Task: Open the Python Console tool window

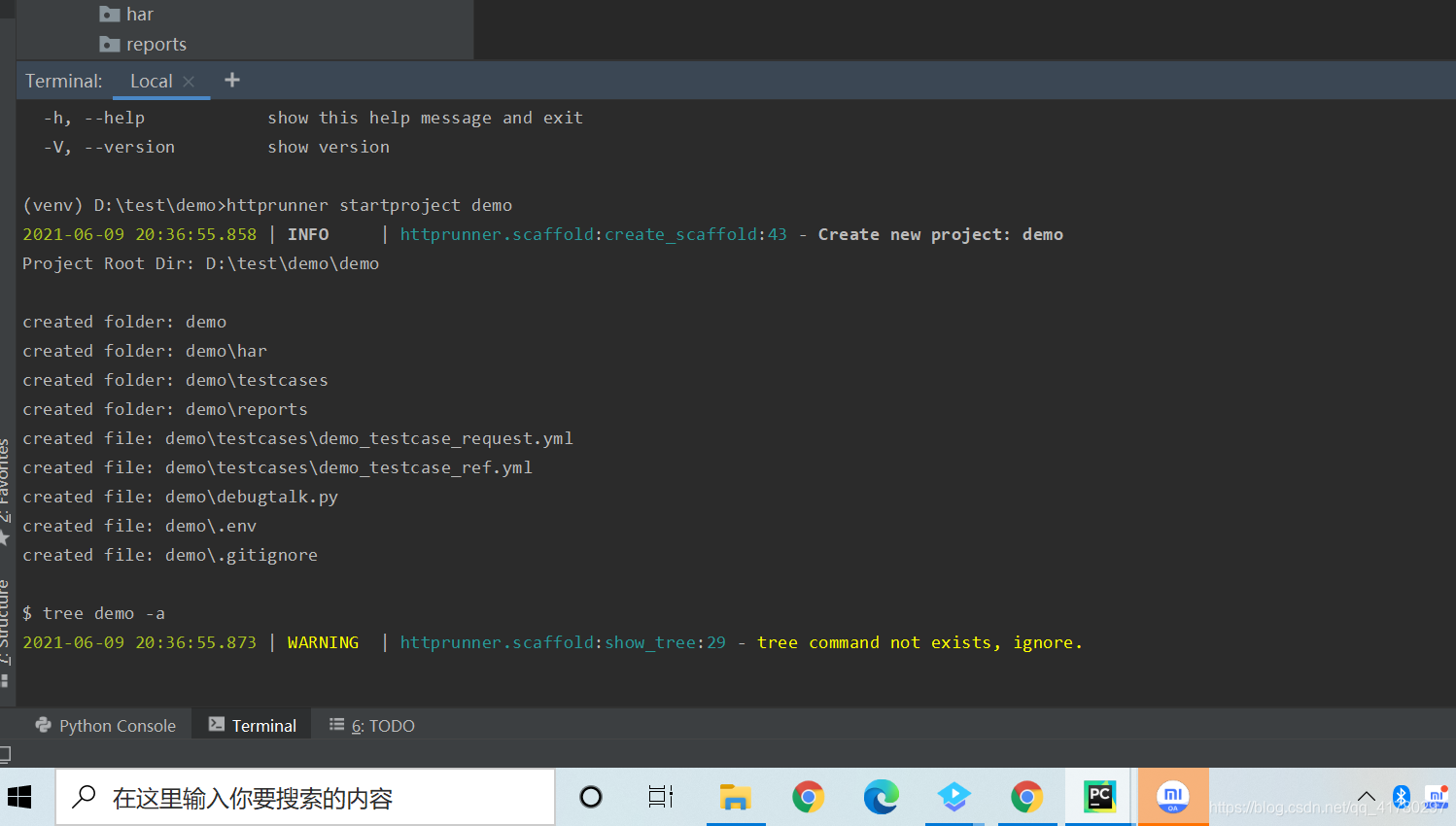Action: (105, 726)
